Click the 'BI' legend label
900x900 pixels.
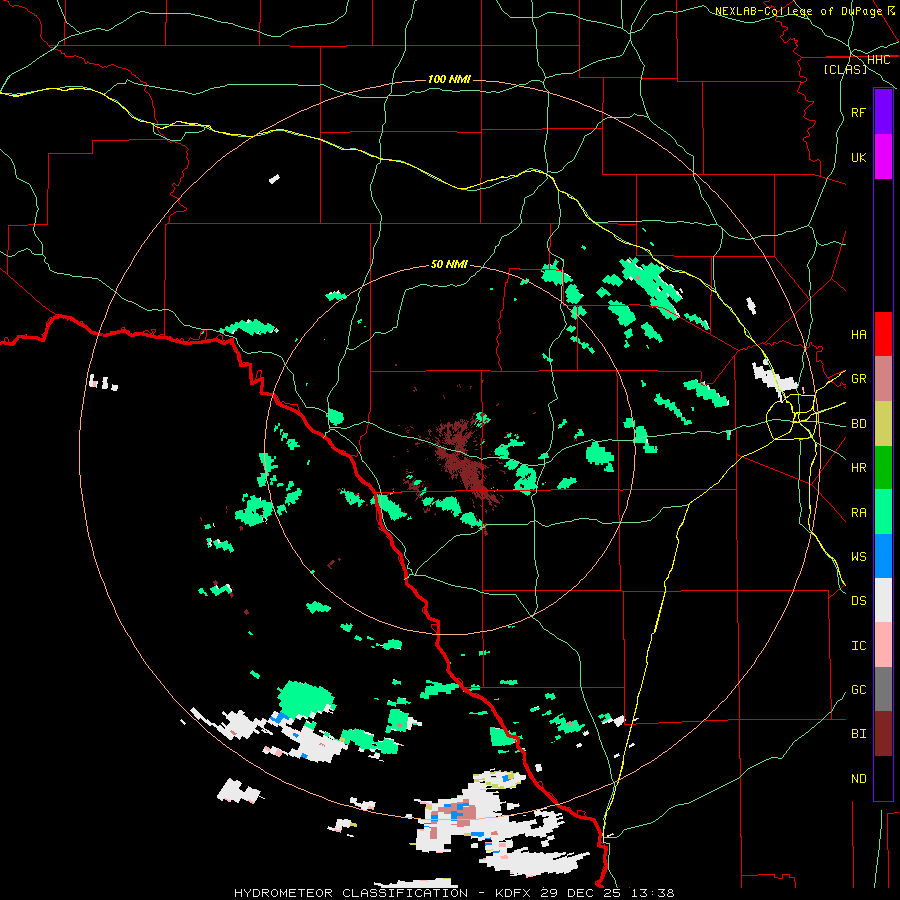858,734
